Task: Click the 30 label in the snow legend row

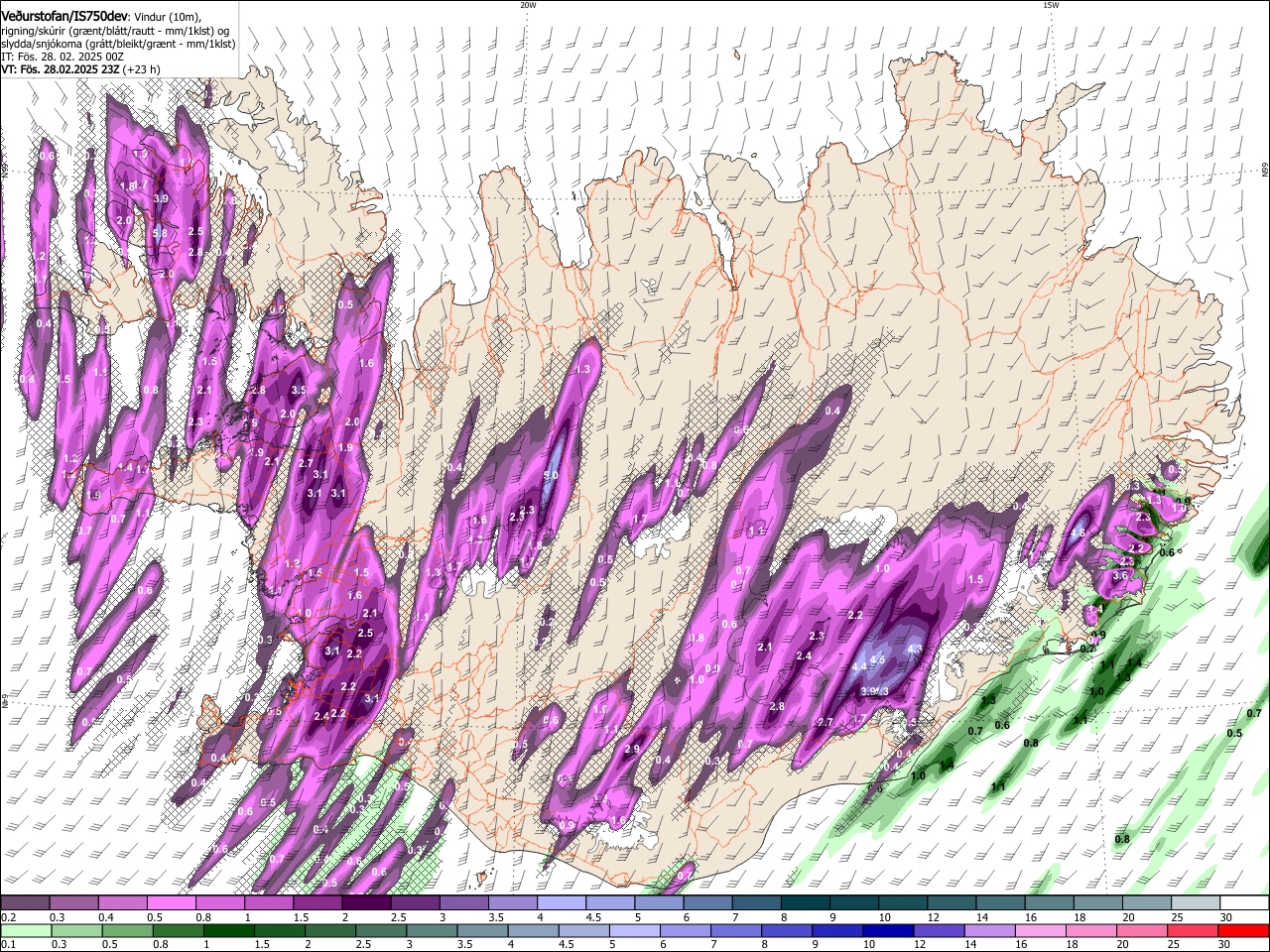Action: tap(1225, 917)
